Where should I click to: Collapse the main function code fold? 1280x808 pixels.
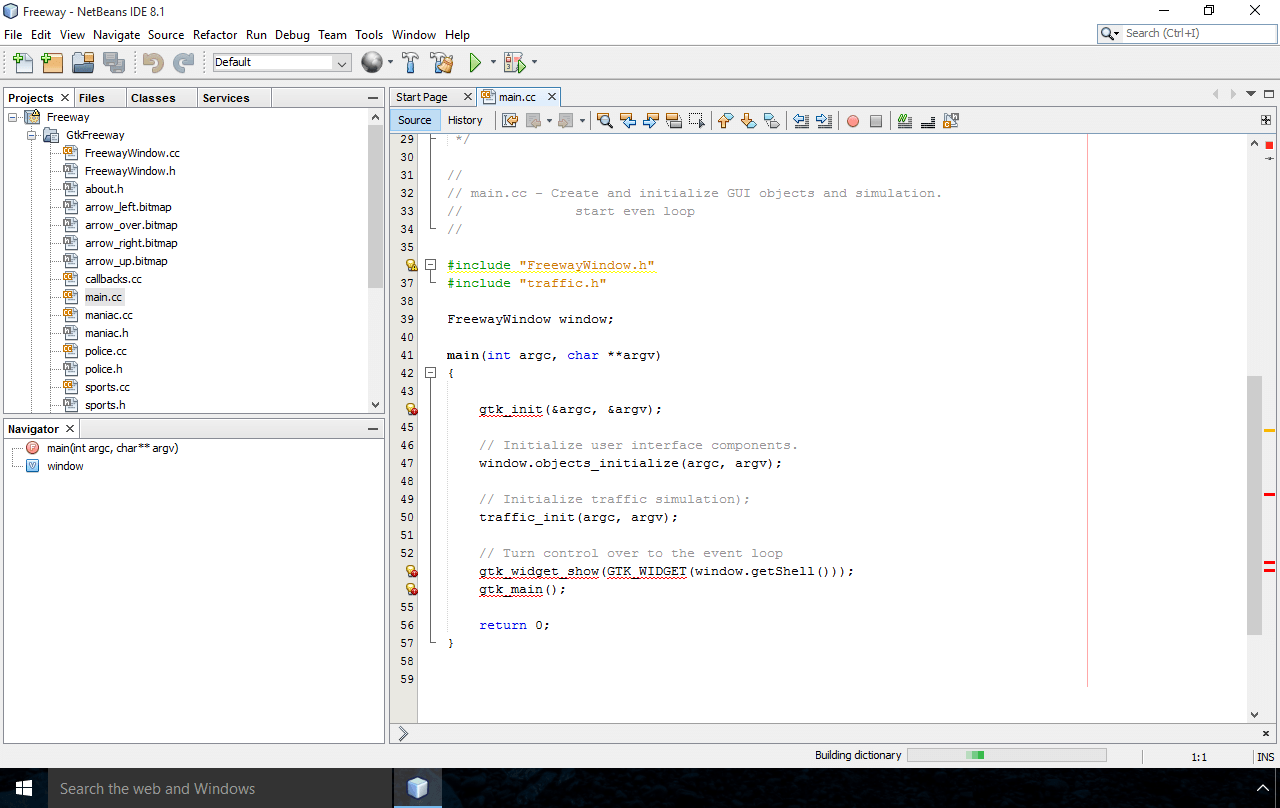pyautogui.click(x=430, y=372)
